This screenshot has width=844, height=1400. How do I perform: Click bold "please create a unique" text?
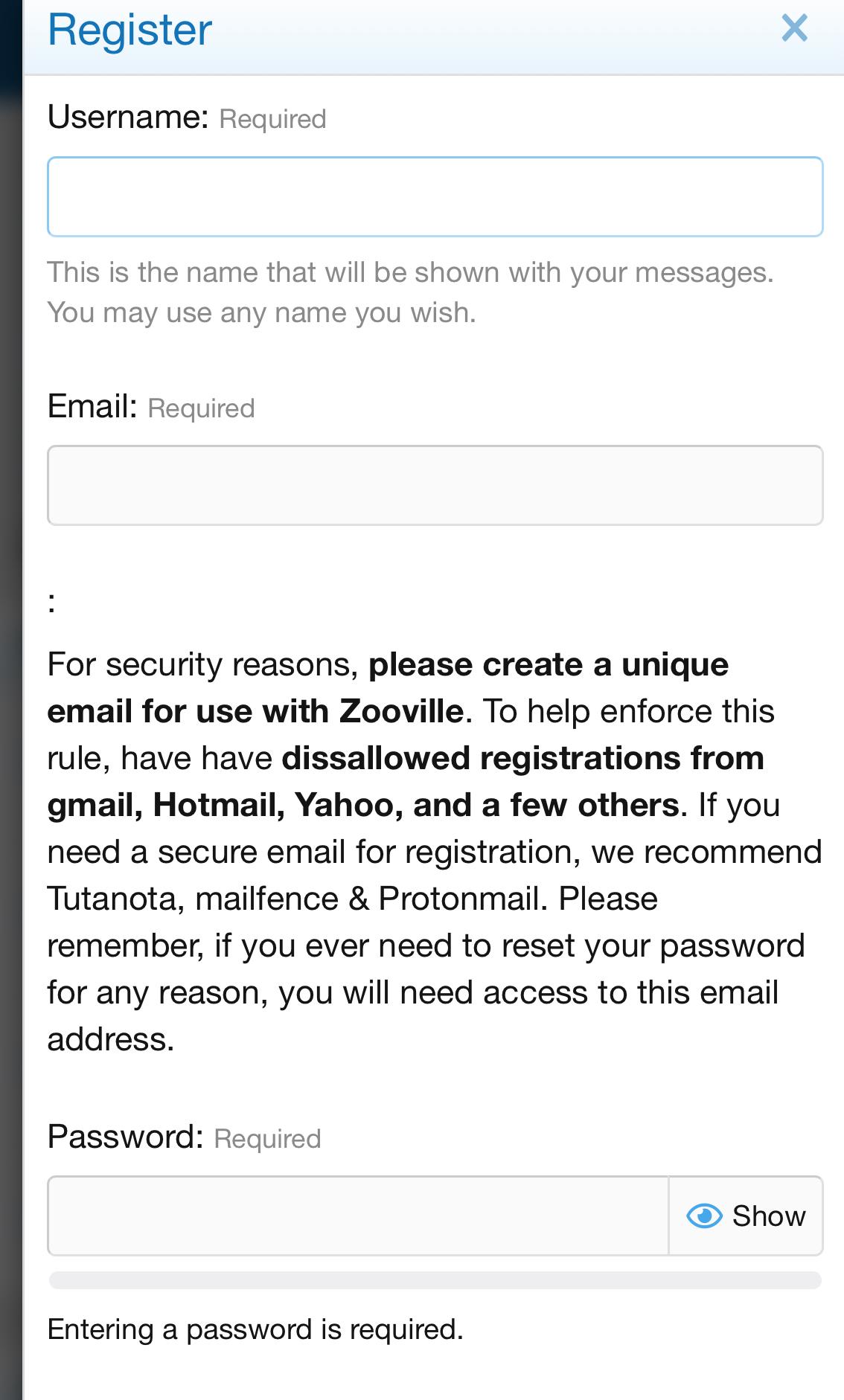tap(549, 664)
